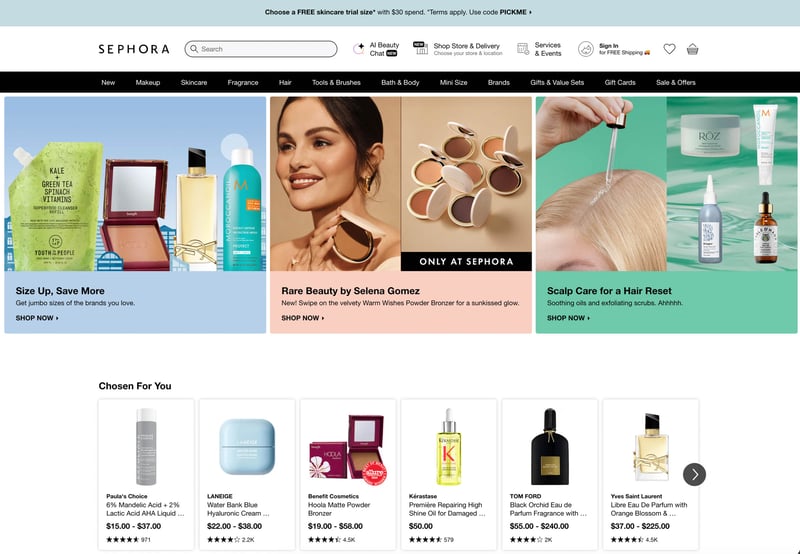800x554 pixels.
Task: Click Shop Now under Rare Beauty banner
Action: tap(303, 318)
